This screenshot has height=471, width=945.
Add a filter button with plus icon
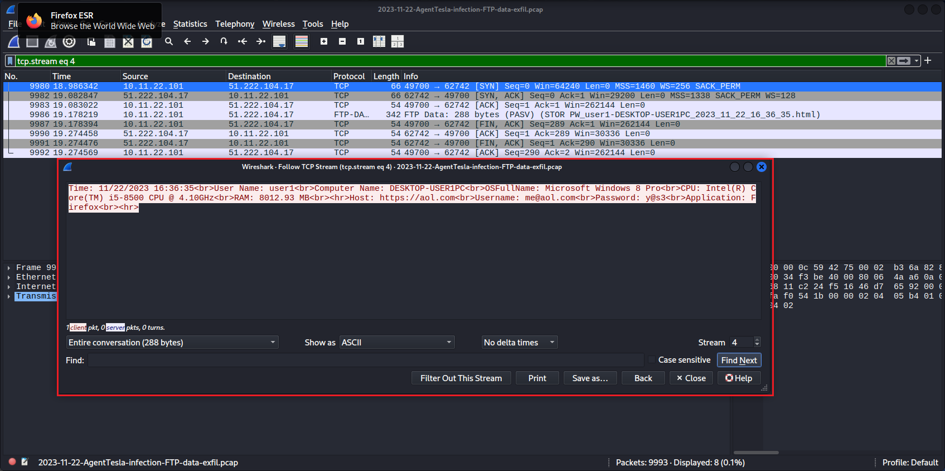[x=928, y=60]
